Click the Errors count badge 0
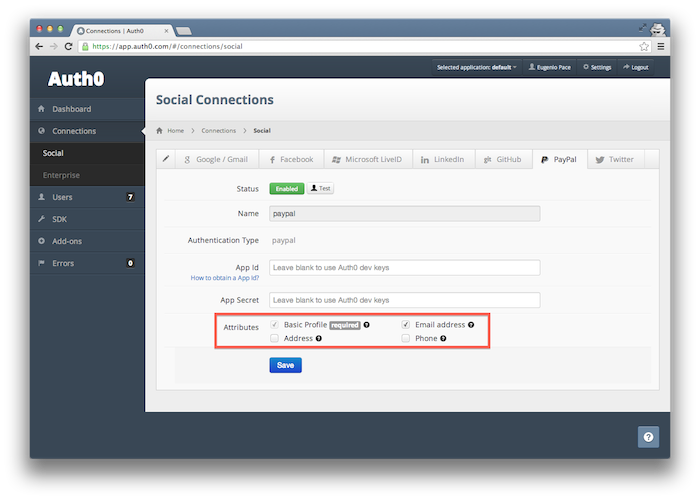 tap(130, 263)
